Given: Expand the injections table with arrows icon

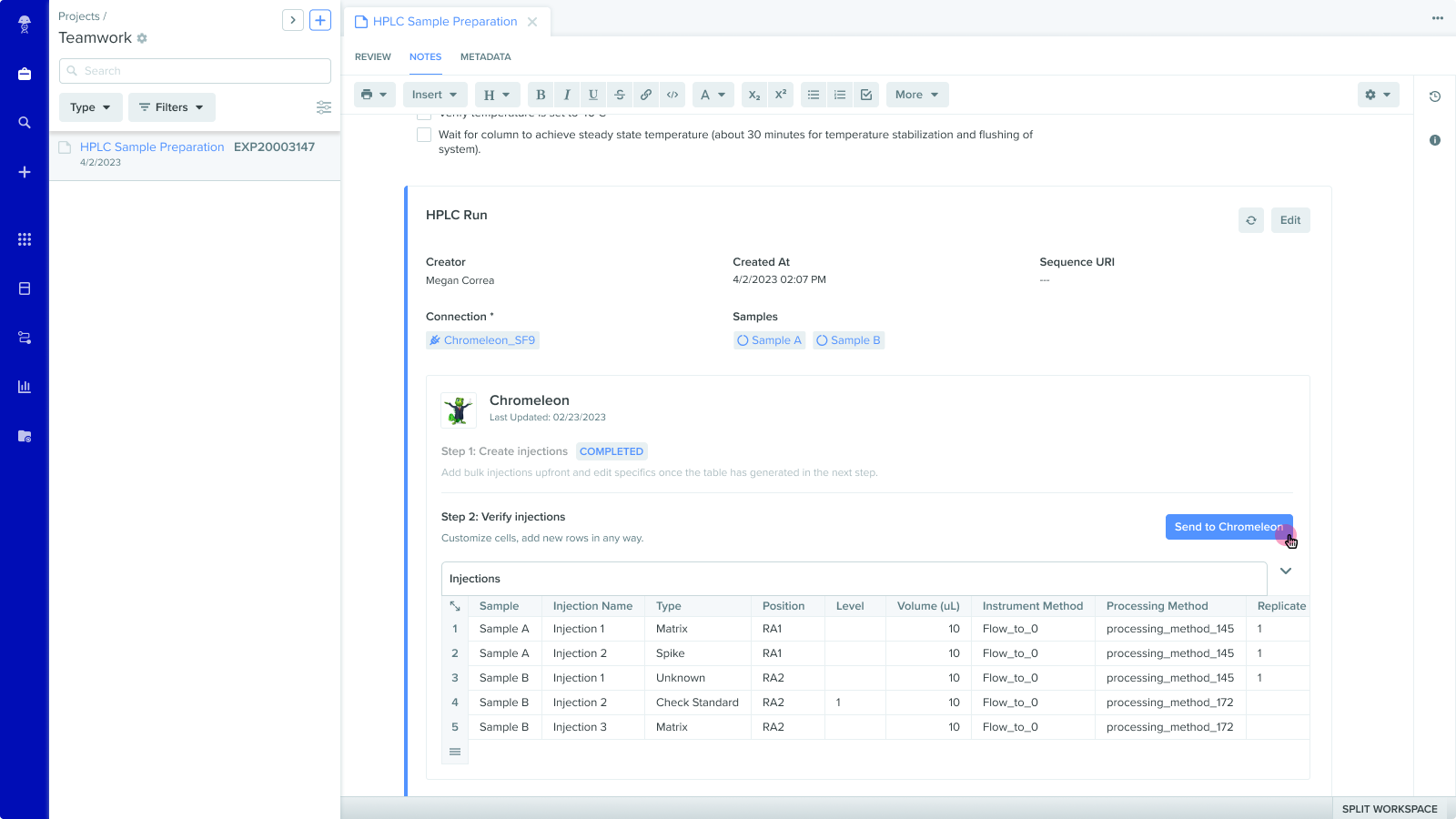Looking at the screenshot, I should coord(455,606).
